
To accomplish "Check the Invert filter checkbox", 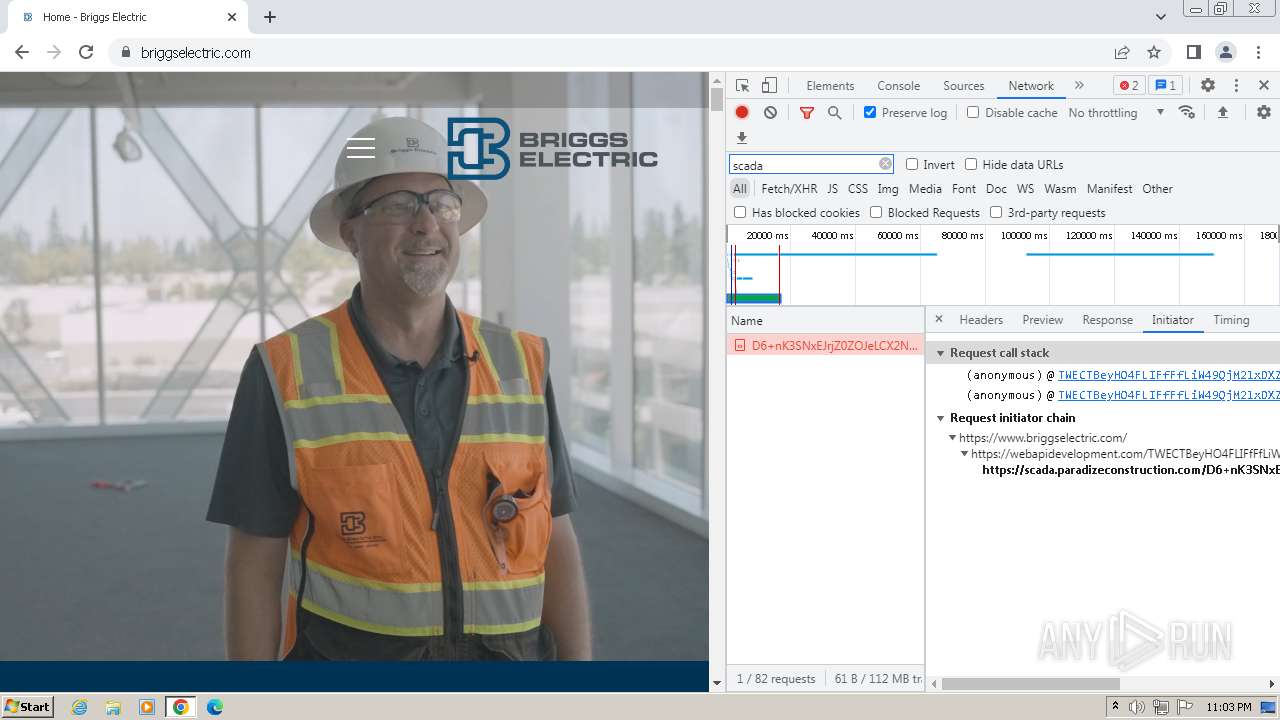I will coord(912,165).
